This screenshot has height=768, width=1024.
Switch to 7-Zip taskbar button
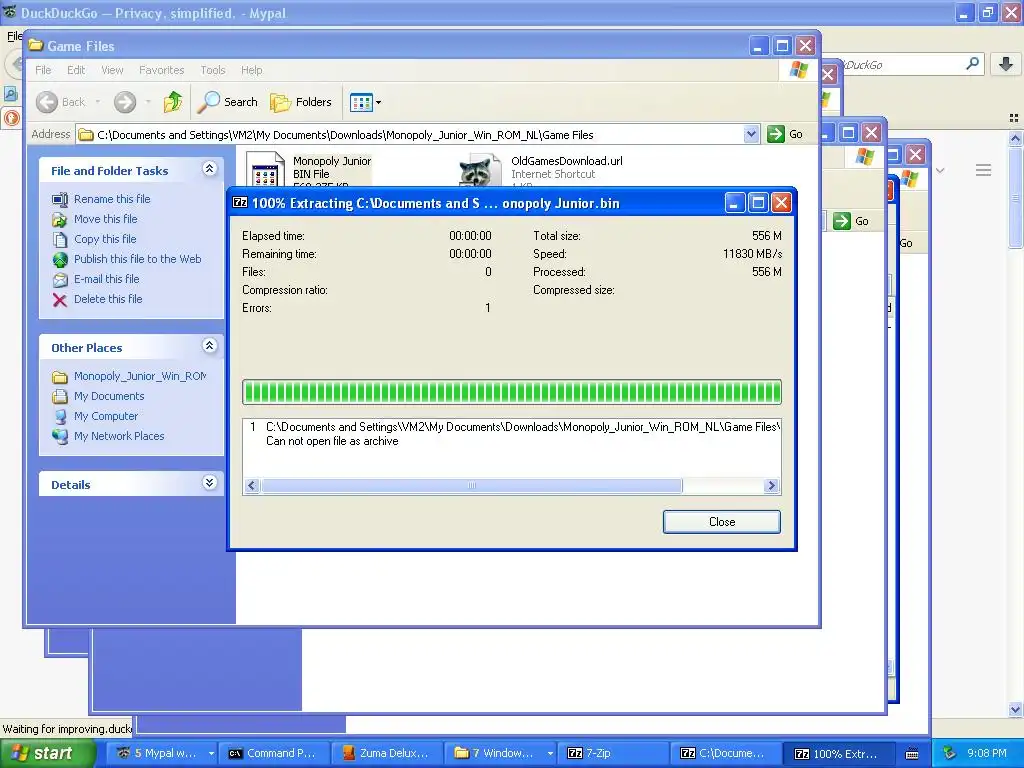(614, 753)
